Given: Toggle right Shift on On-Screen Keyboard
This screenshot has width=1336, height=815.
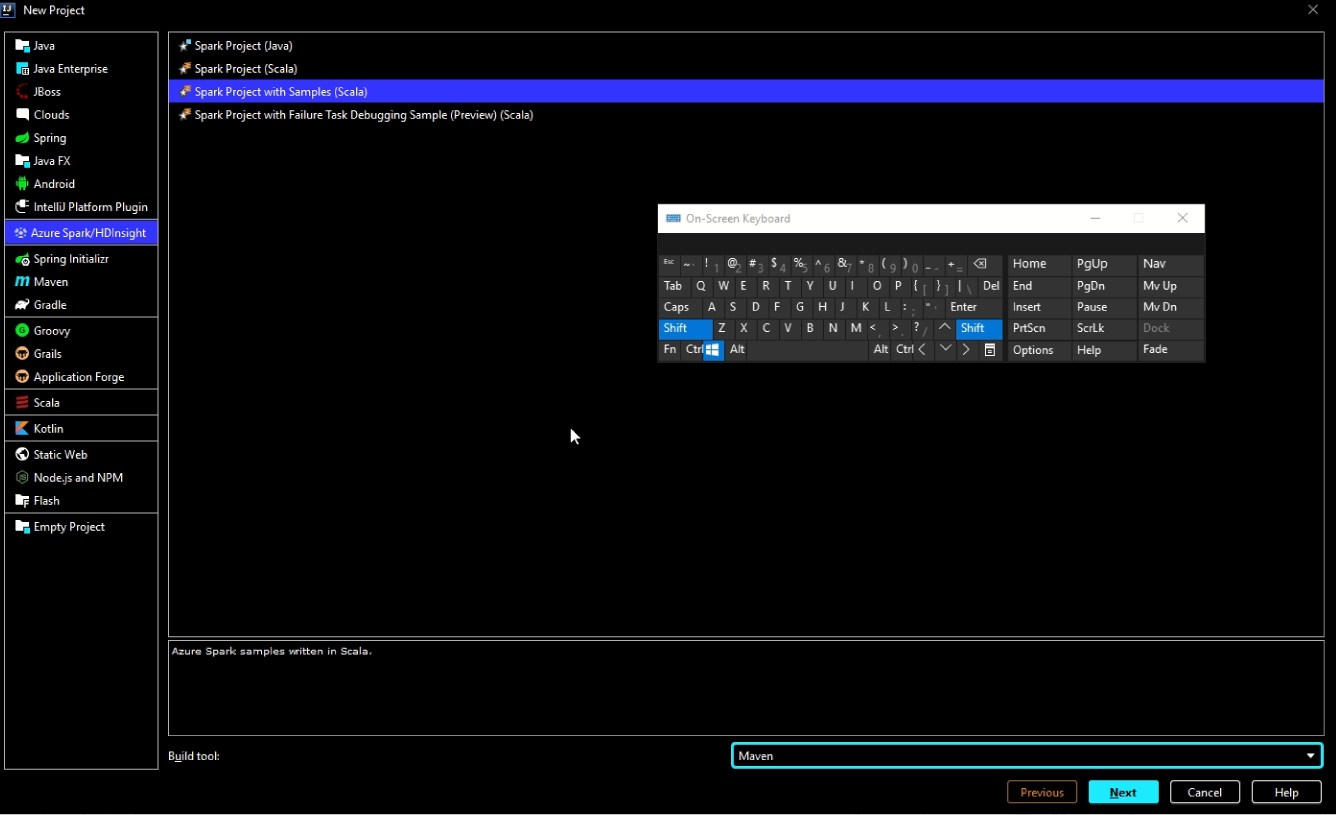Looking at the screenshot, I should pyautogui.click(x=979, y=329).
